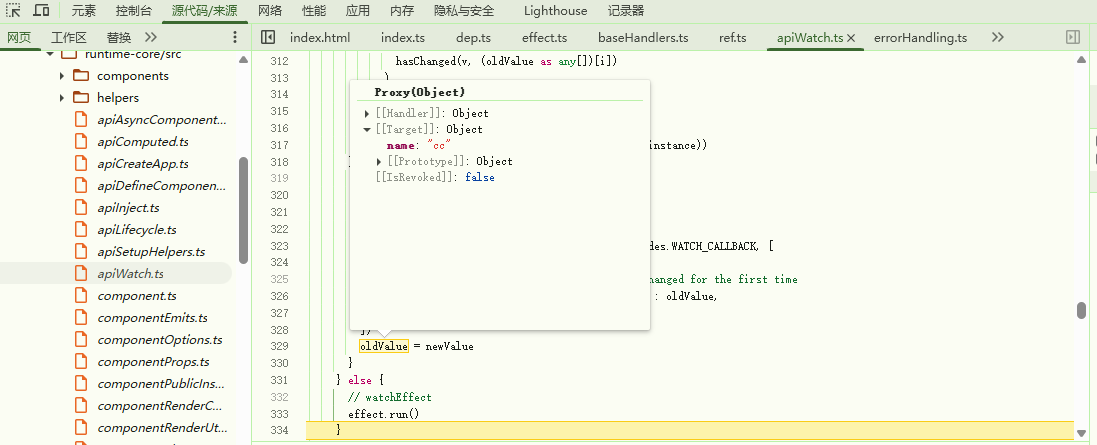Open the 隐私与安全 panel tab
Screen dimensions: 1097x445
pos(464,10)
